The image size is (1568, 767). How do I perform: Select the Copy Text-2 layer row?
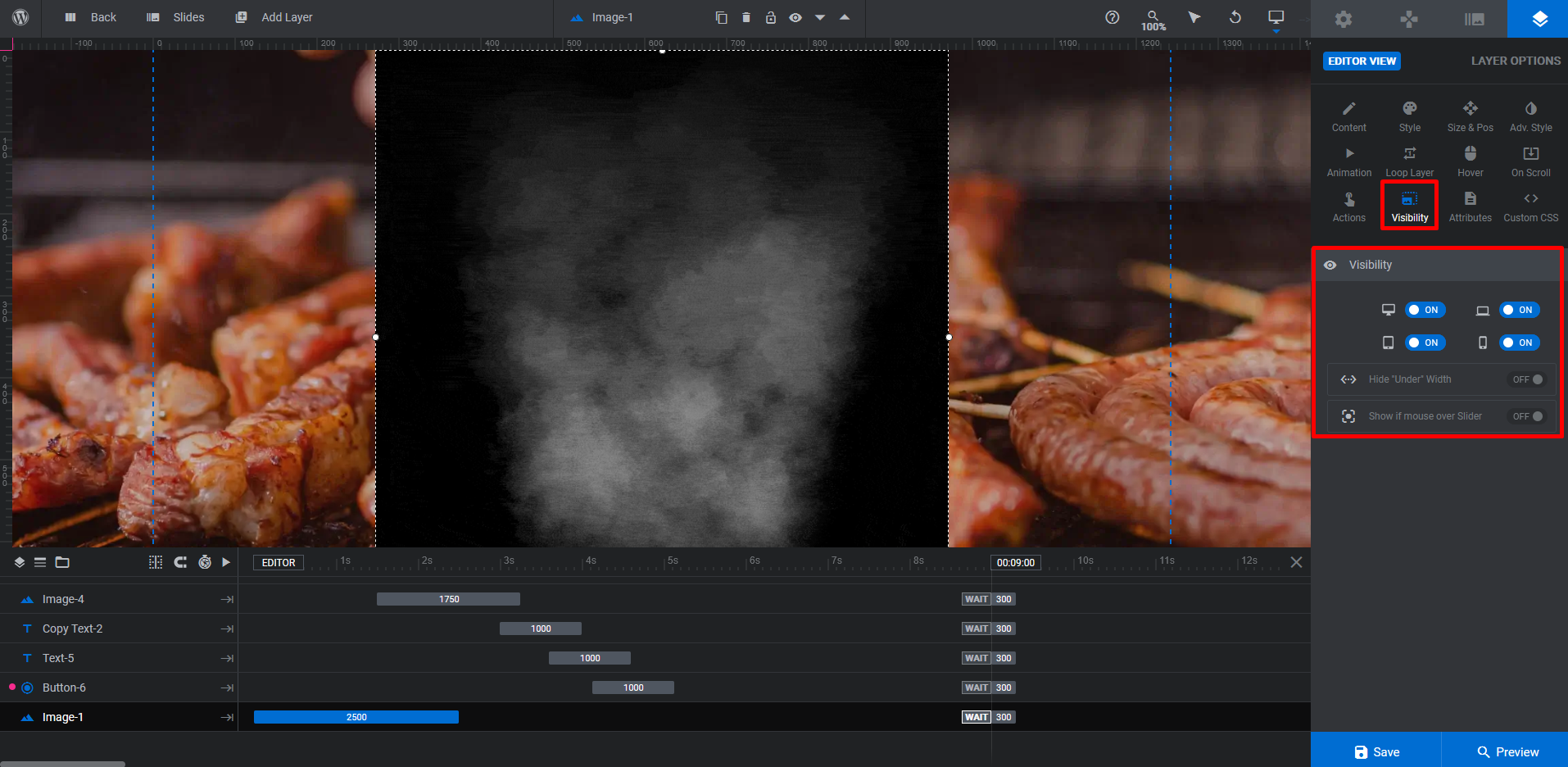pyautogui.click(x=119, y=629)
